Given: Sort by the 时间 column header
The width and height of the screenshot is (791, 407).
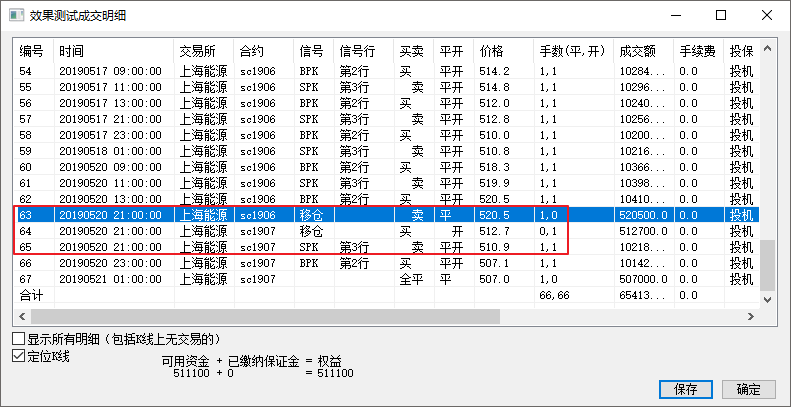Looking at the screenshot, I should 112,51.
